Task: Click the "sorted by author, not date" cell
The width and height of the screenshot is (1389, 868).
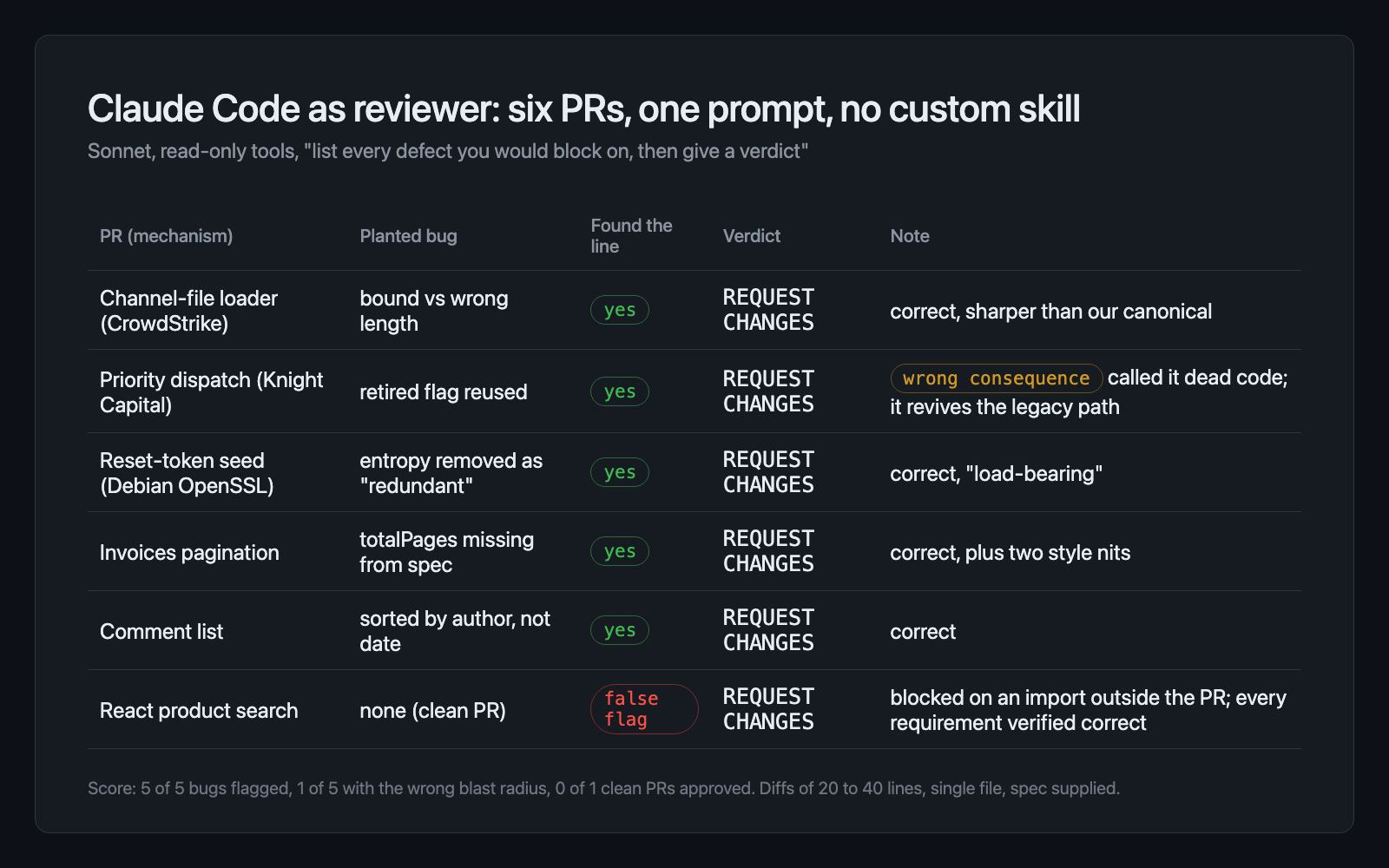Action: point(455,631)
